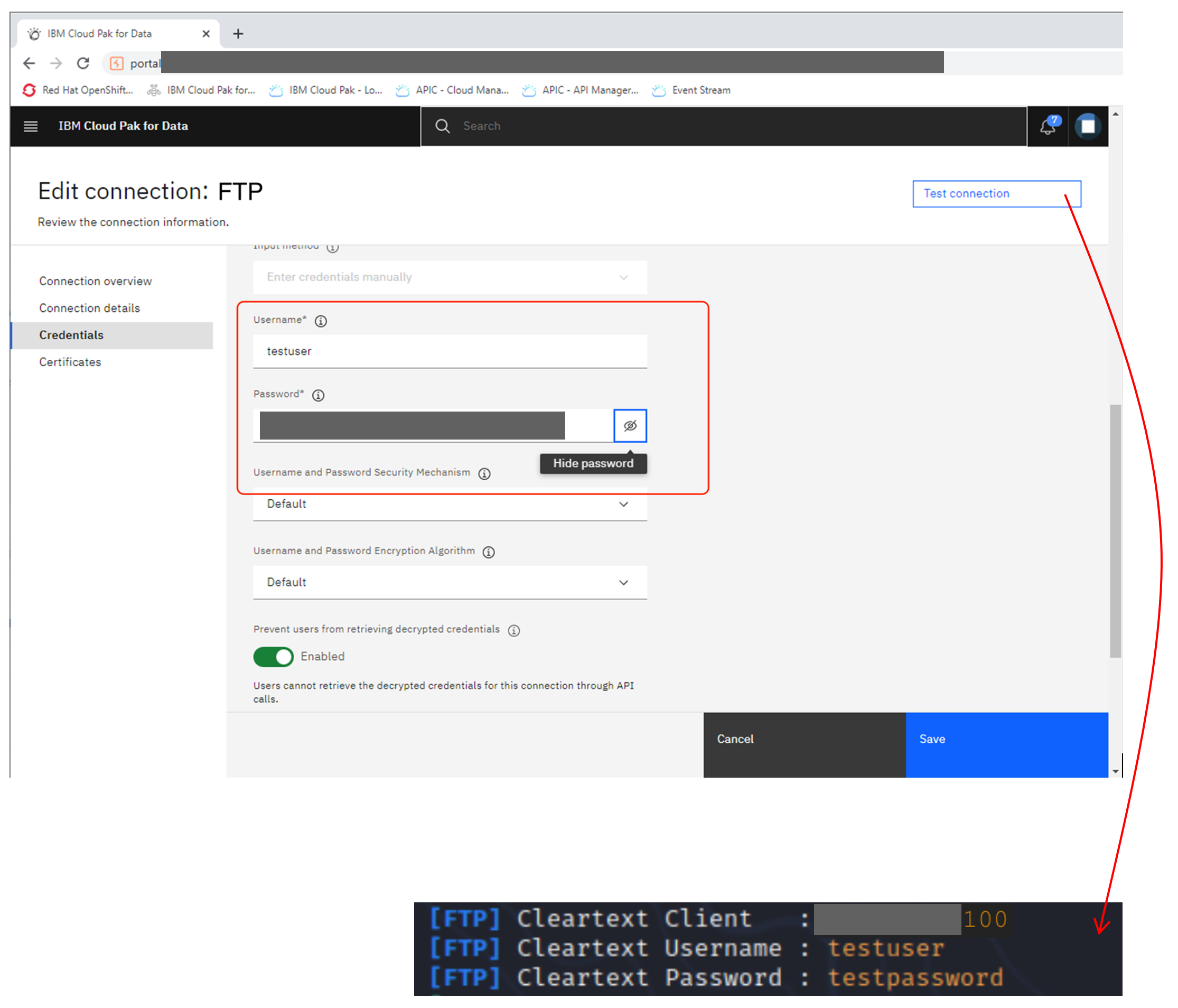Open the hamburger navigation menu
This screenshot has width=1178, height=1008.
click(x=31, y=126)
